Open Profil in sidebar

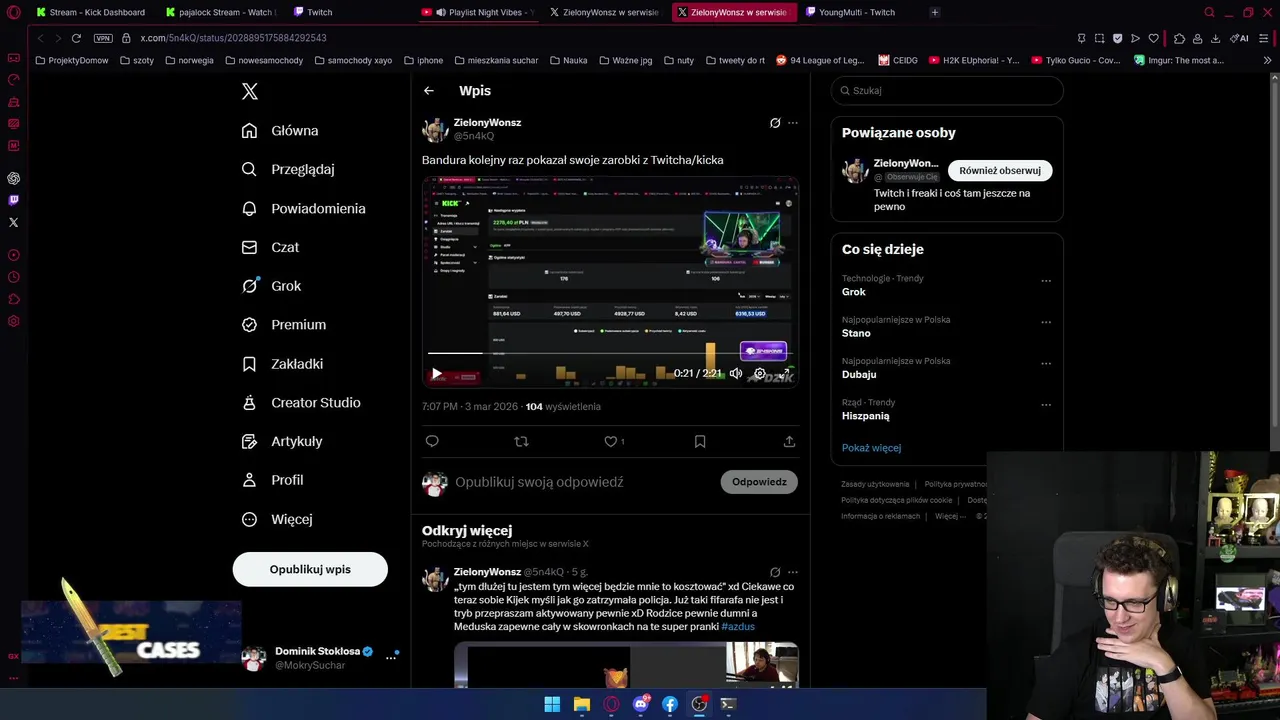click(272, 480)
